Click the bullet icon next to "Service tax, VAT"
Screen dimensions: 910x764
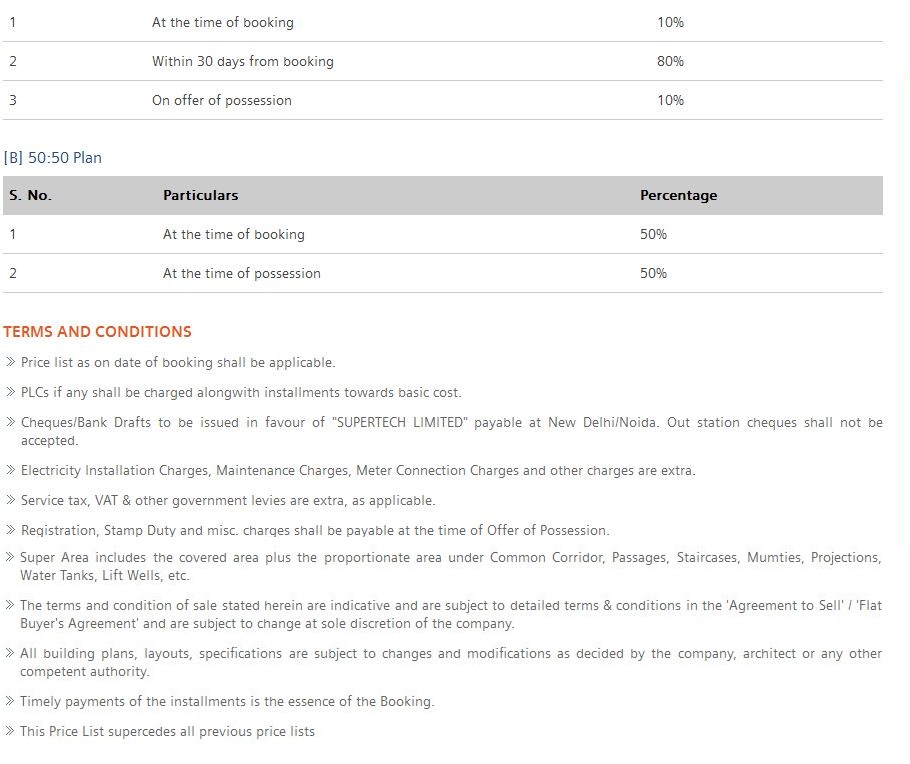[10, 500]
